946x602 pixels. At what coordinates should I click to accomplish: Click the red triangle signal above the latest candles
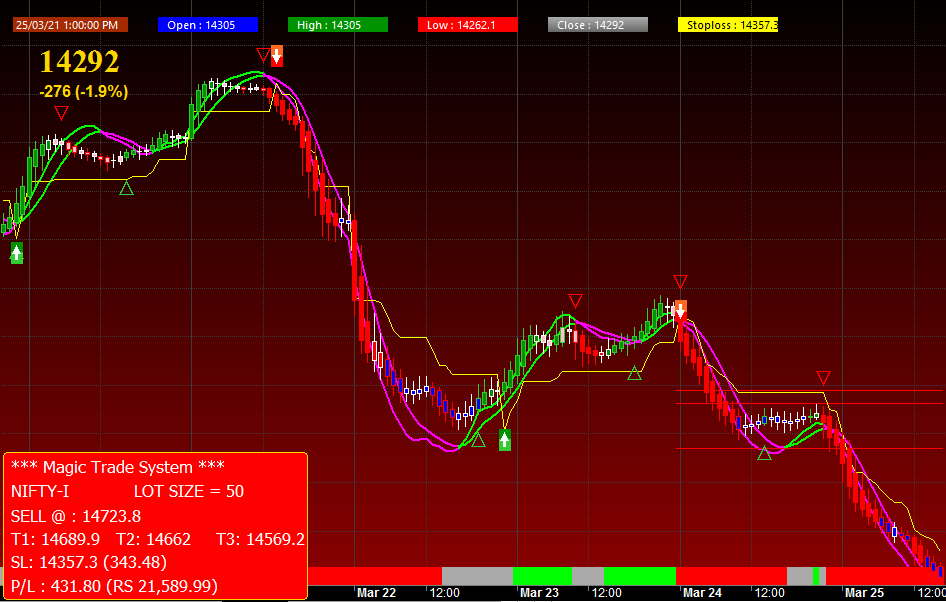pos(822,376)
